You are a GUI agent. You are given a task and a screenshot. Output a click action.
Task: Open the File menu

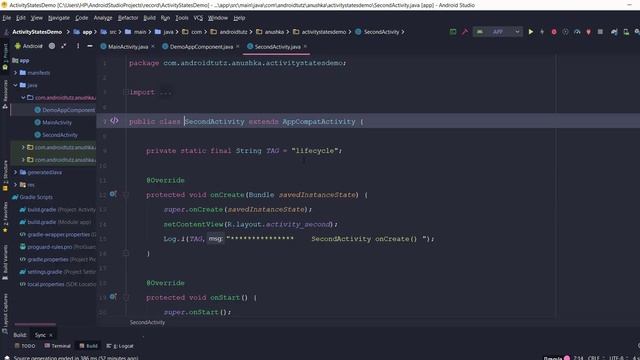pyautogui.click(x=7, y=18)
